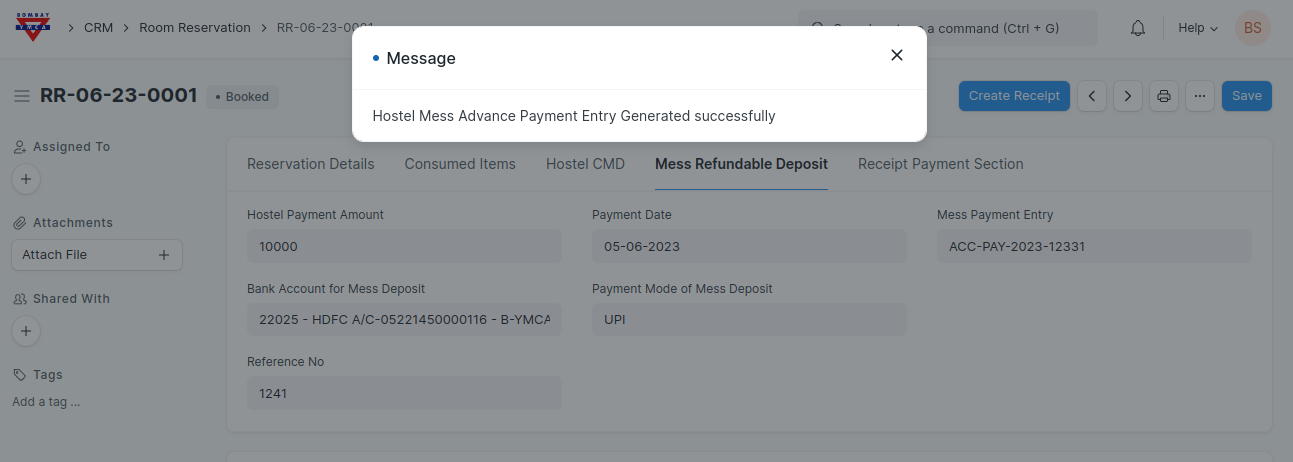Go to next reservation record
This screenshot has height=462, width=1293.
[1128, 96]
